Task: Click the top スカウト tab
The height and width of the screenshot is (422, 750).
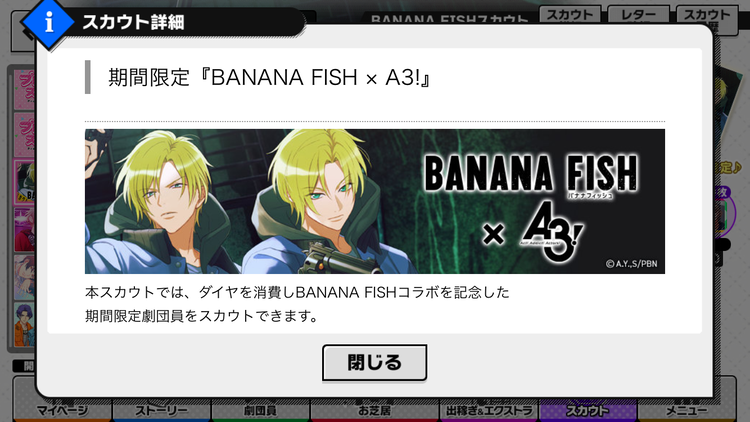Action: click(570, 15)
